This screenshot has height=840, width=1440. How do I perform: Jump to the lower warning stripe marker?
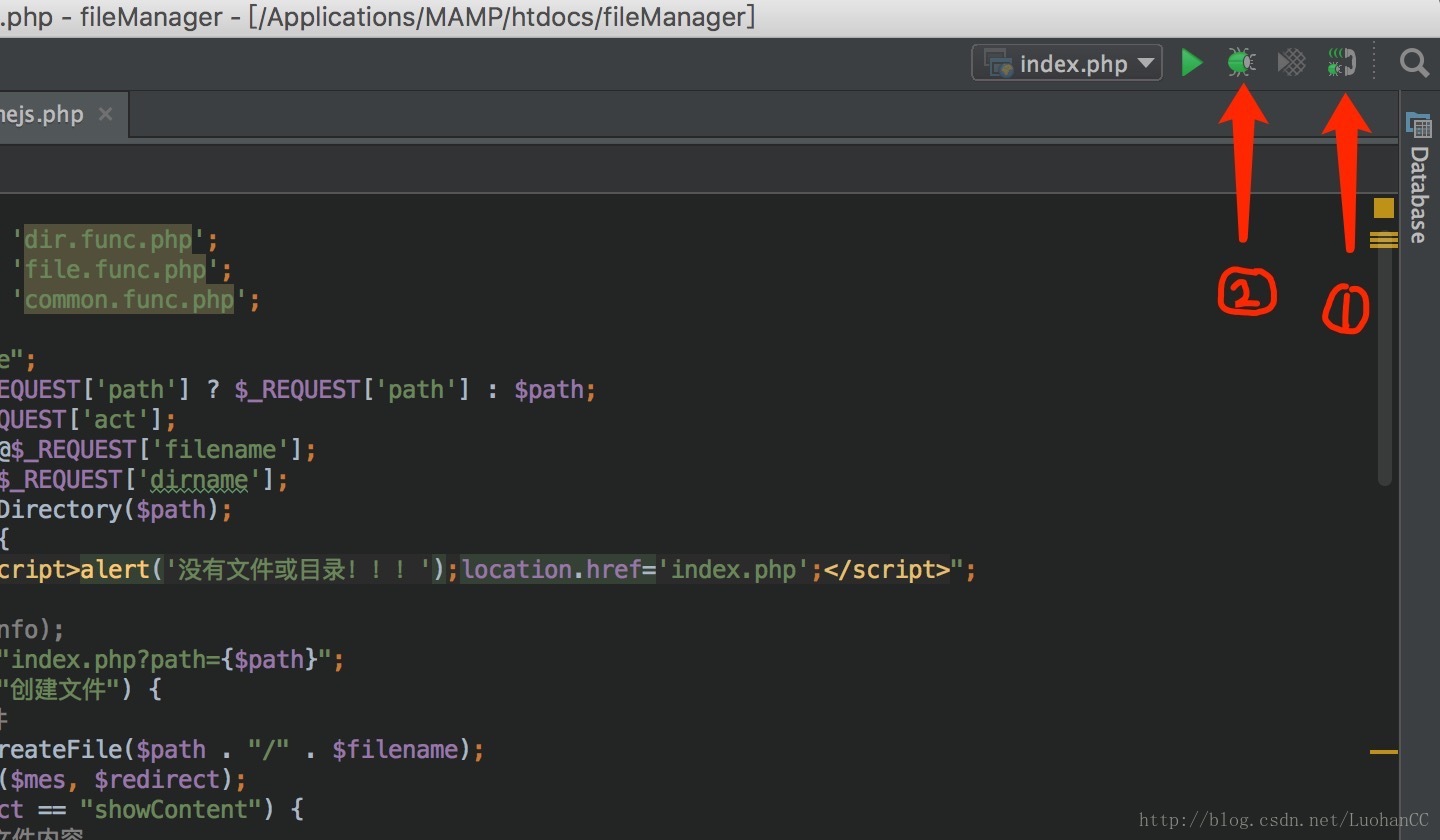pyautogui.click(x=1383, y=751)
